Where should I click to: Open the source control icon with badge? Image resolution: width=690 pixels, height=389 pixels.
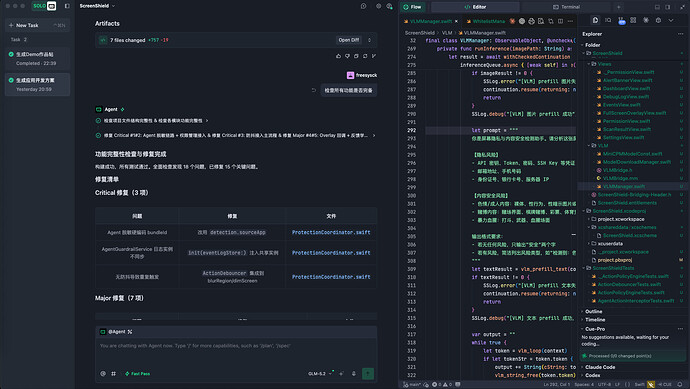click(621, 21)
